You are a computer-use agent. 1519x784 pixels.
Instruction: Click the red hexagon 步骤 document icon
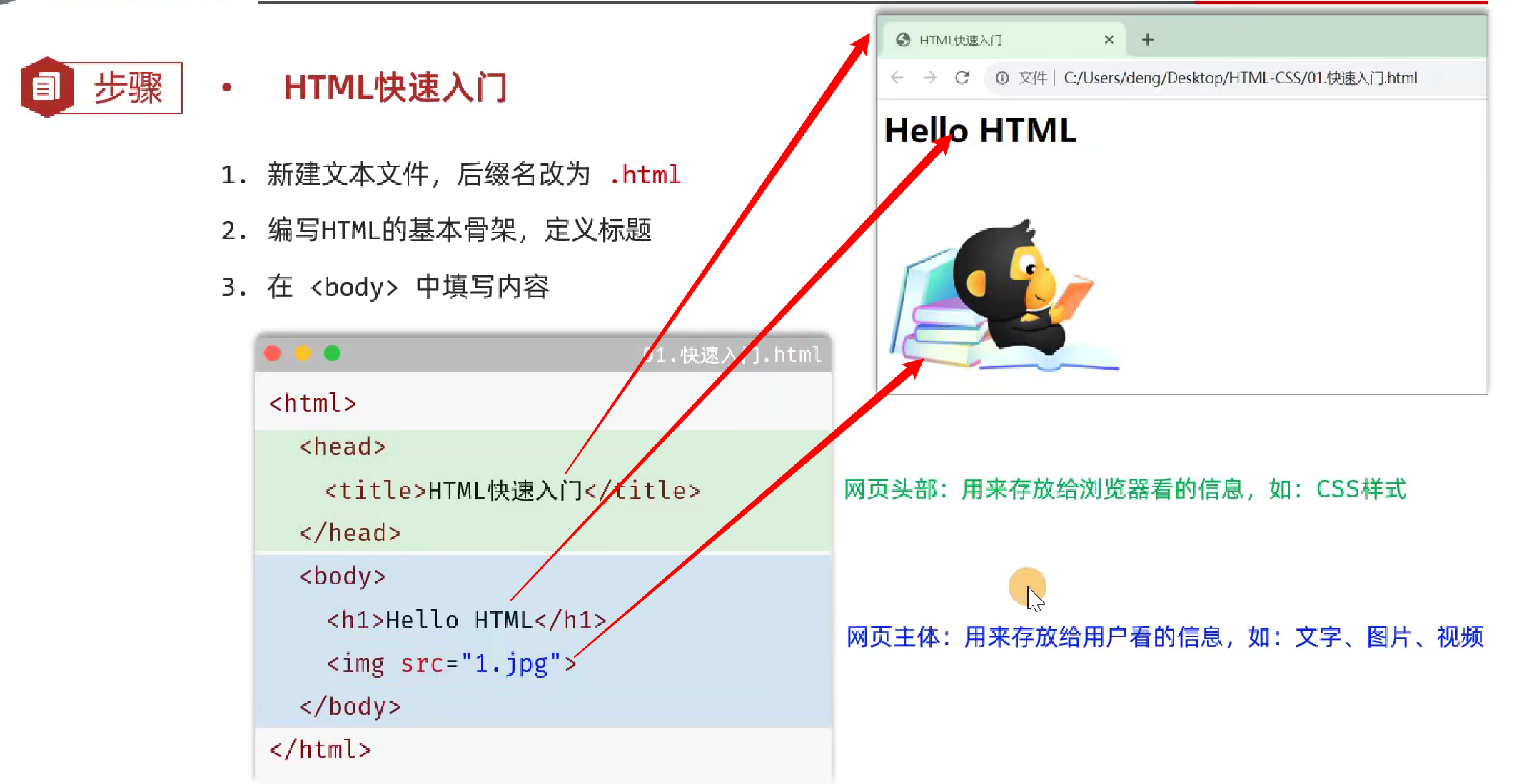click(x=46, y=87)
